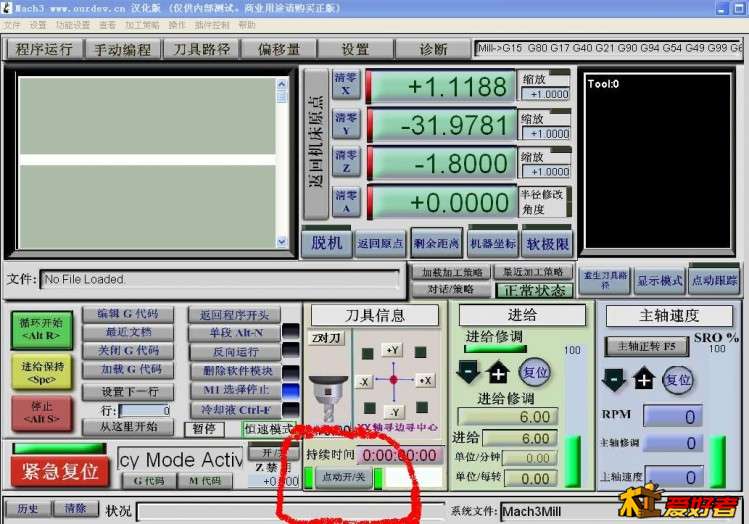Switch to the 设置 screen tab
Viewport: 749px width, 524px height.
[355, 49]
